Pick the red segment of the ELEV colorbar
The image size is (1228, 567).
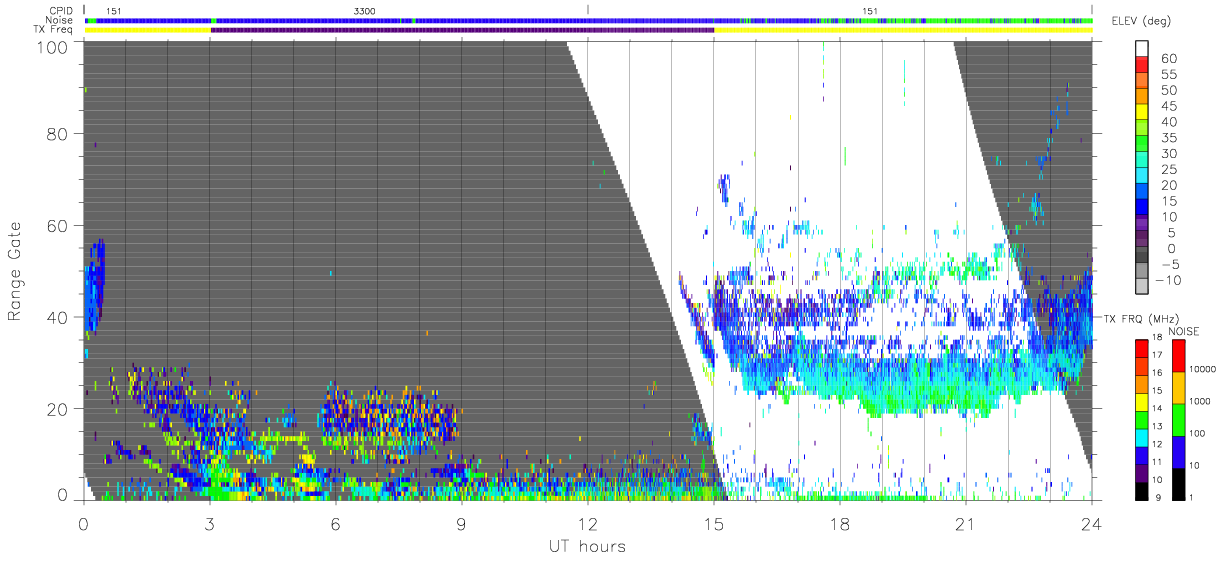pos(1143,66)
